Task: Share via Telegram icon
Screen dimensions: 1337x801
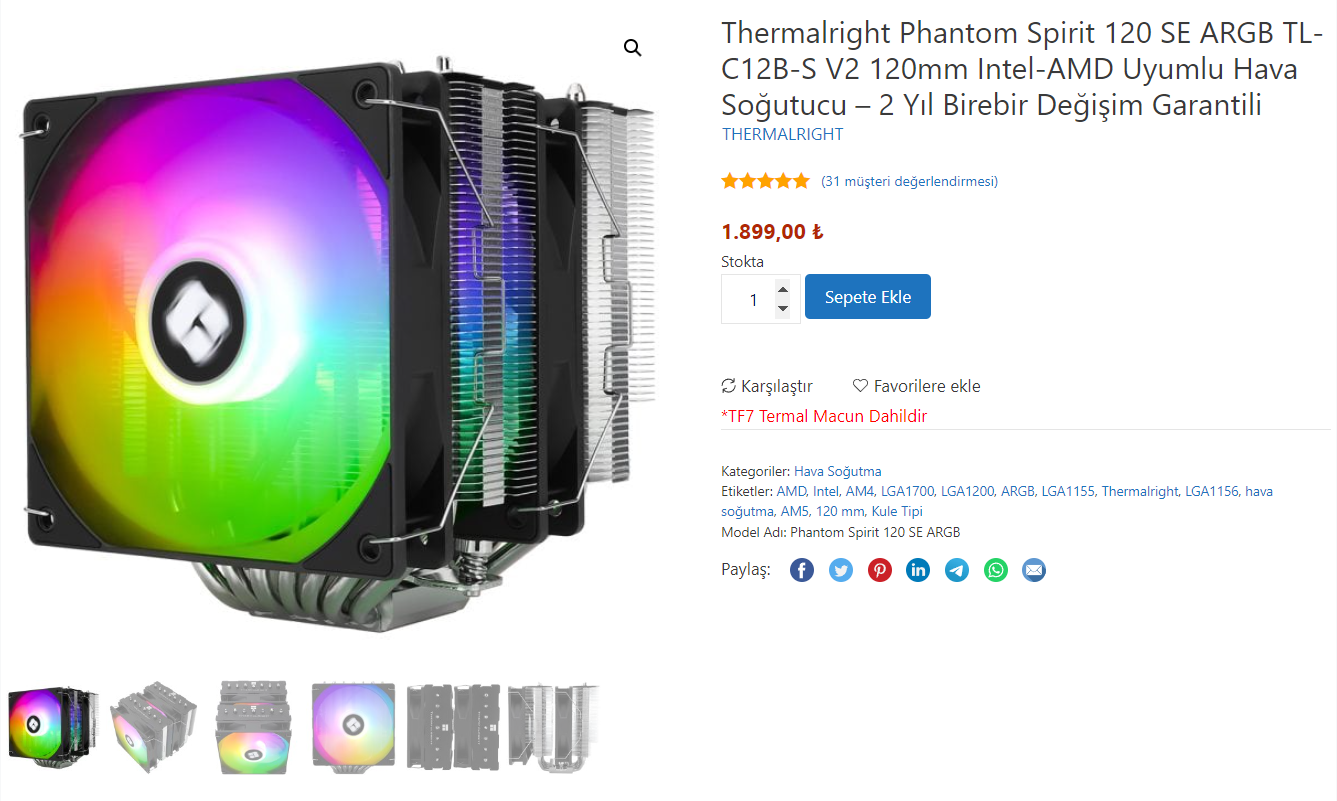Action: point(957,570)
